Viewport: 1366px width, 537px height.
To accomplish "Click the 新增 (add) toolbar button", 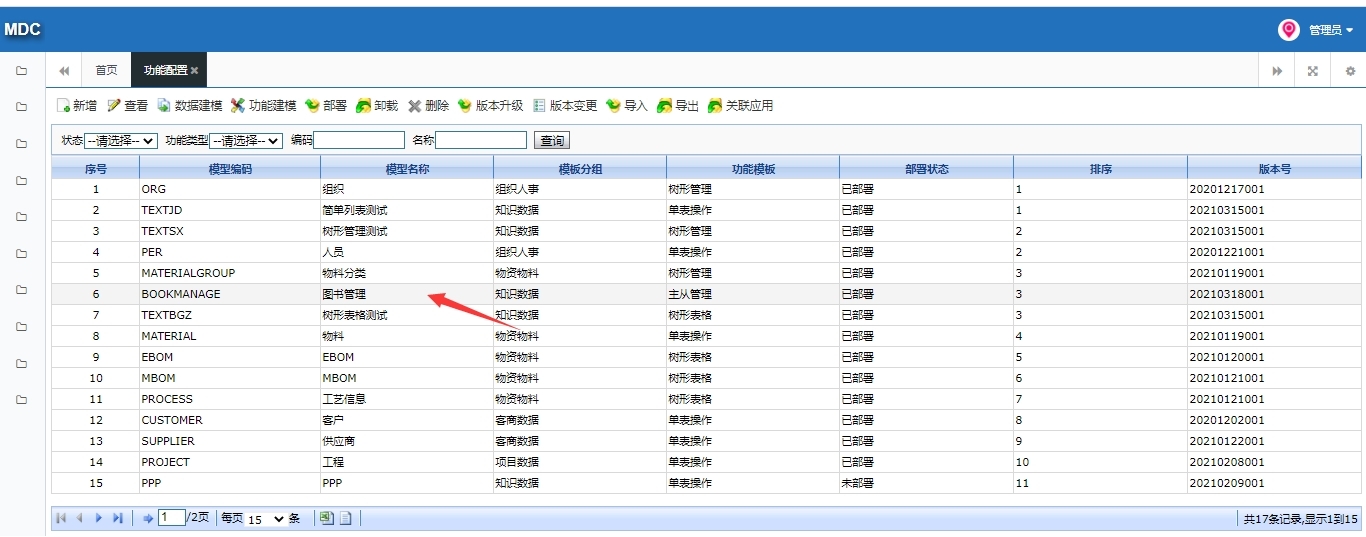I will coord(77,106).
